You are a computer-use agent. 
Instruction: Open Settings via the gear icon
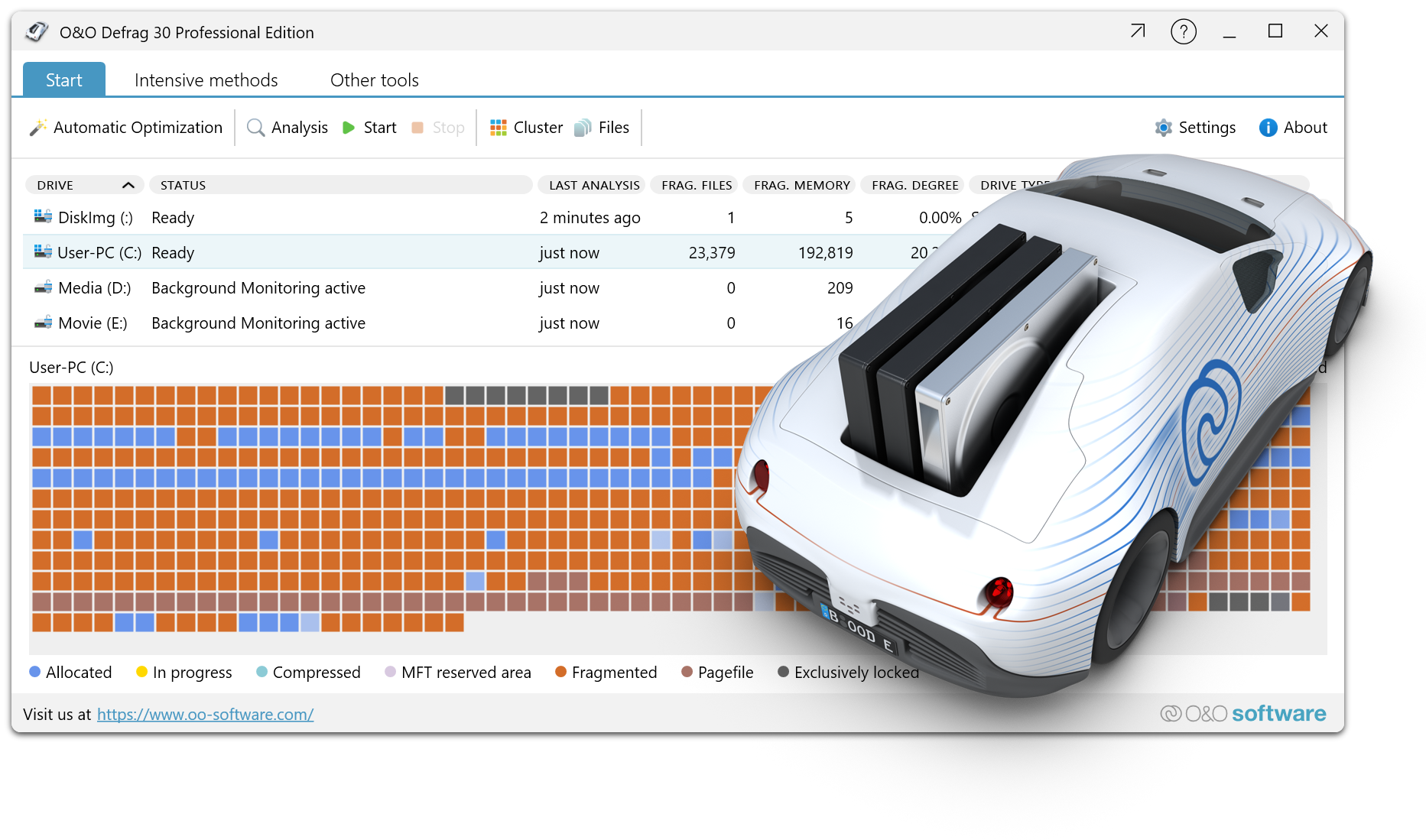tap(1163, 128)
